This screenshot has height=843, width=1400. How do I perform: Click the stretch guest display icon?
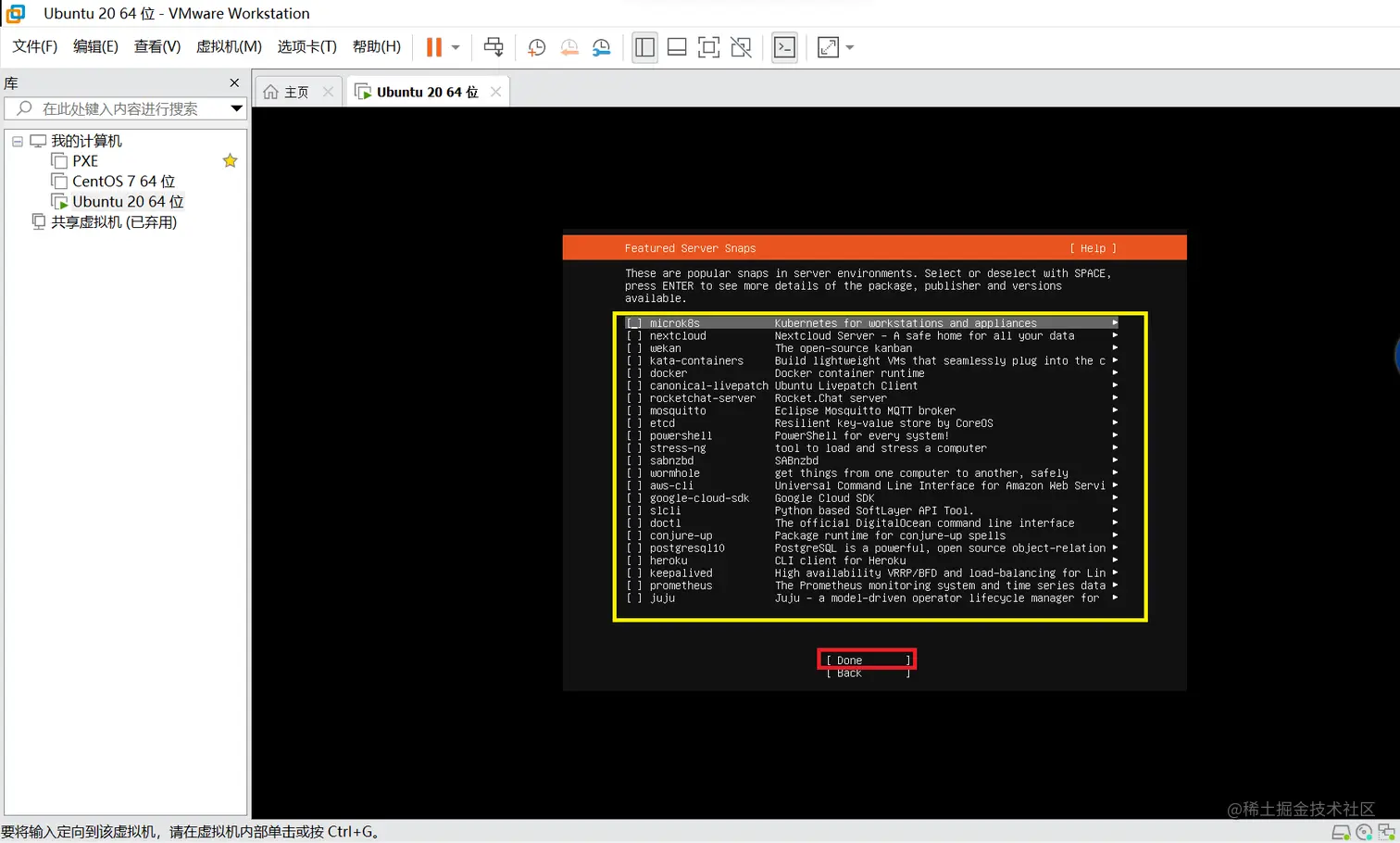coord(828,47)
